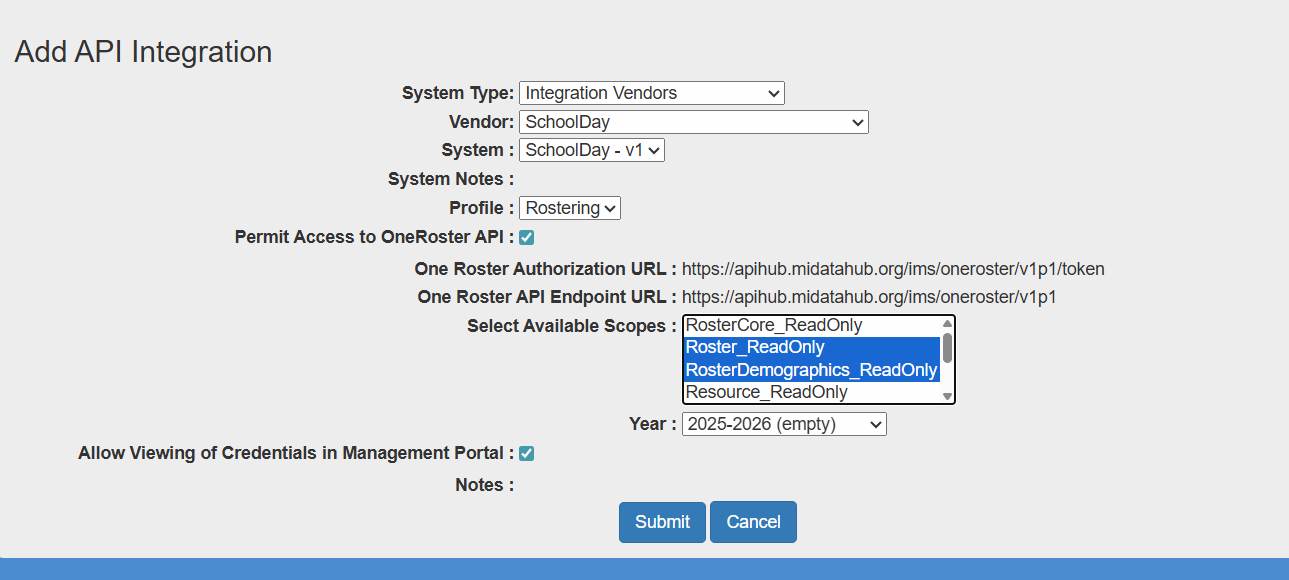1289x580 pixels.
Task: Toggle Allow Viewing of Credentials checkbox
Action: click(526, 453)
